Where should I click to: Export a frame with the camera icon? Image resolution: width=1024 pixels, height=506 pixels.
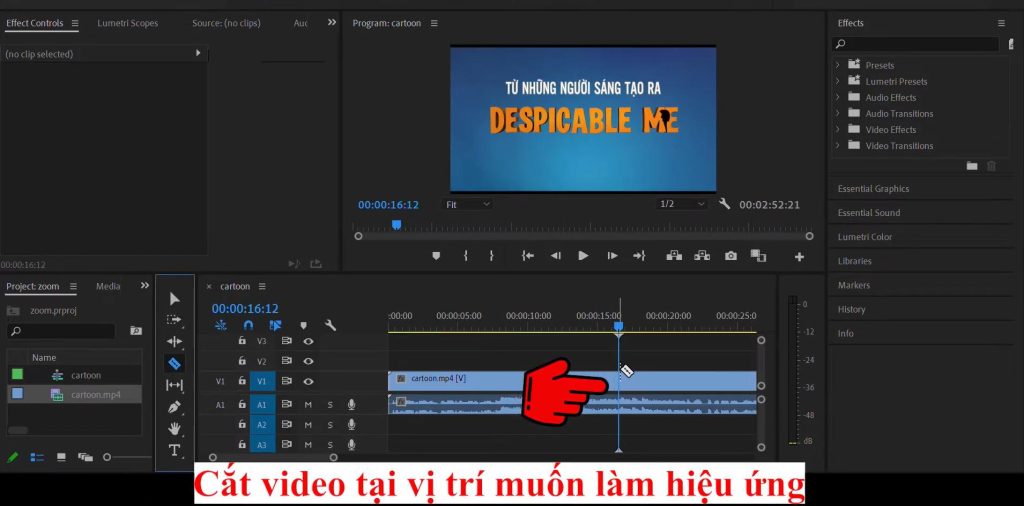[731, 256]
